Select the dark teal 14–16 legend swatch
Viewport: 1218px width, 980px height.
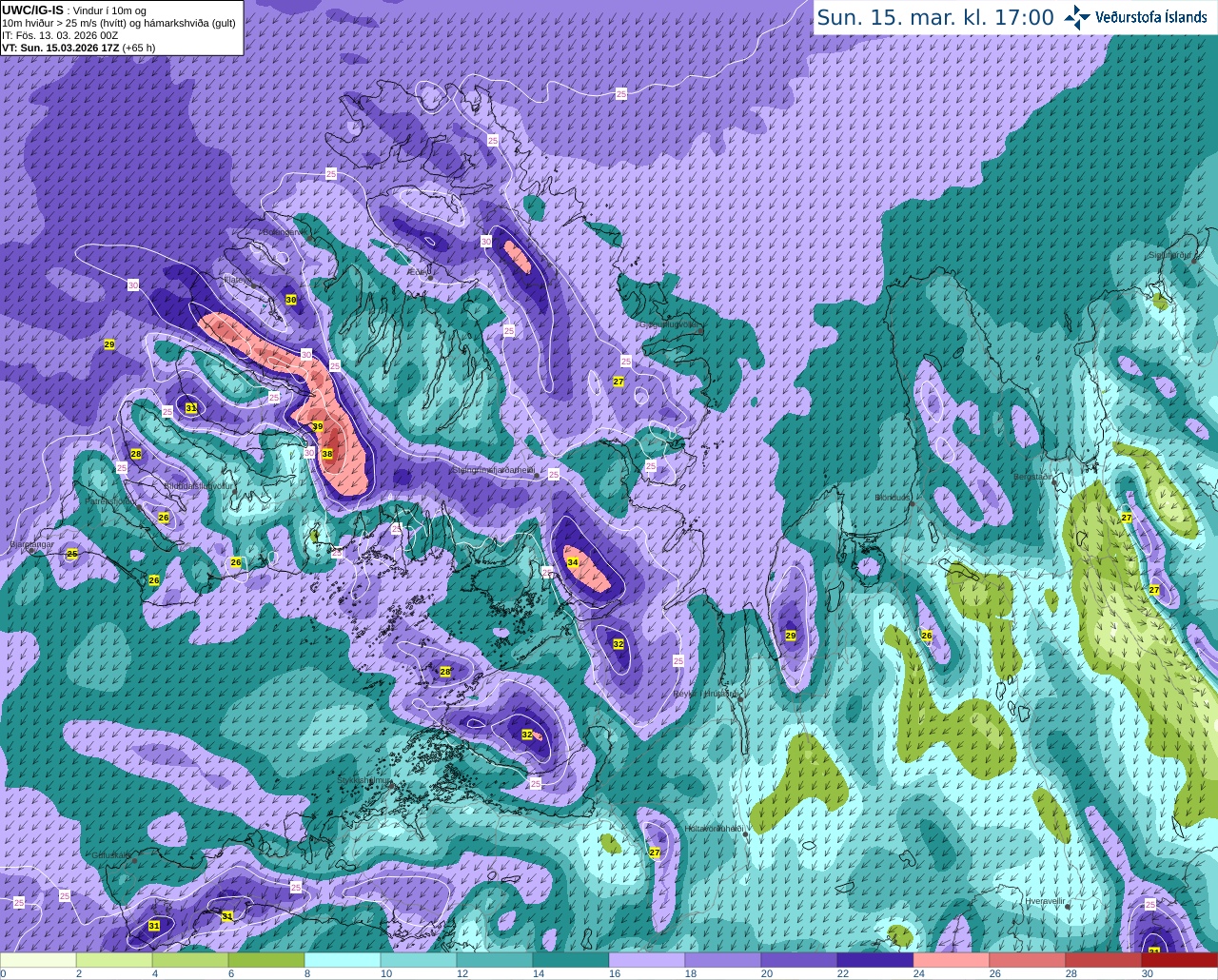(571, 960)
